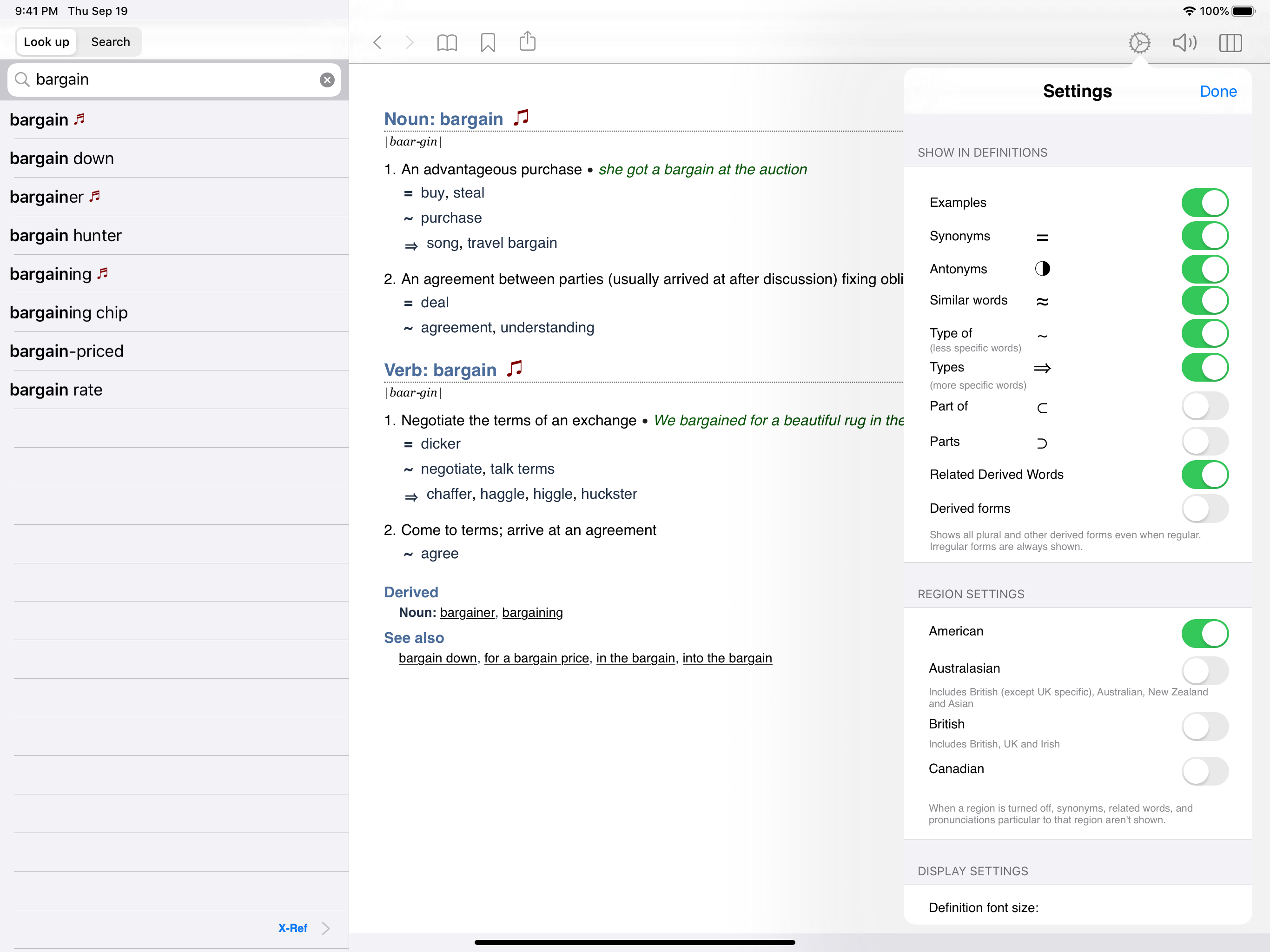
Task: Switch to the Search tab
Action: pyautogui.click(x=110, y=42)
